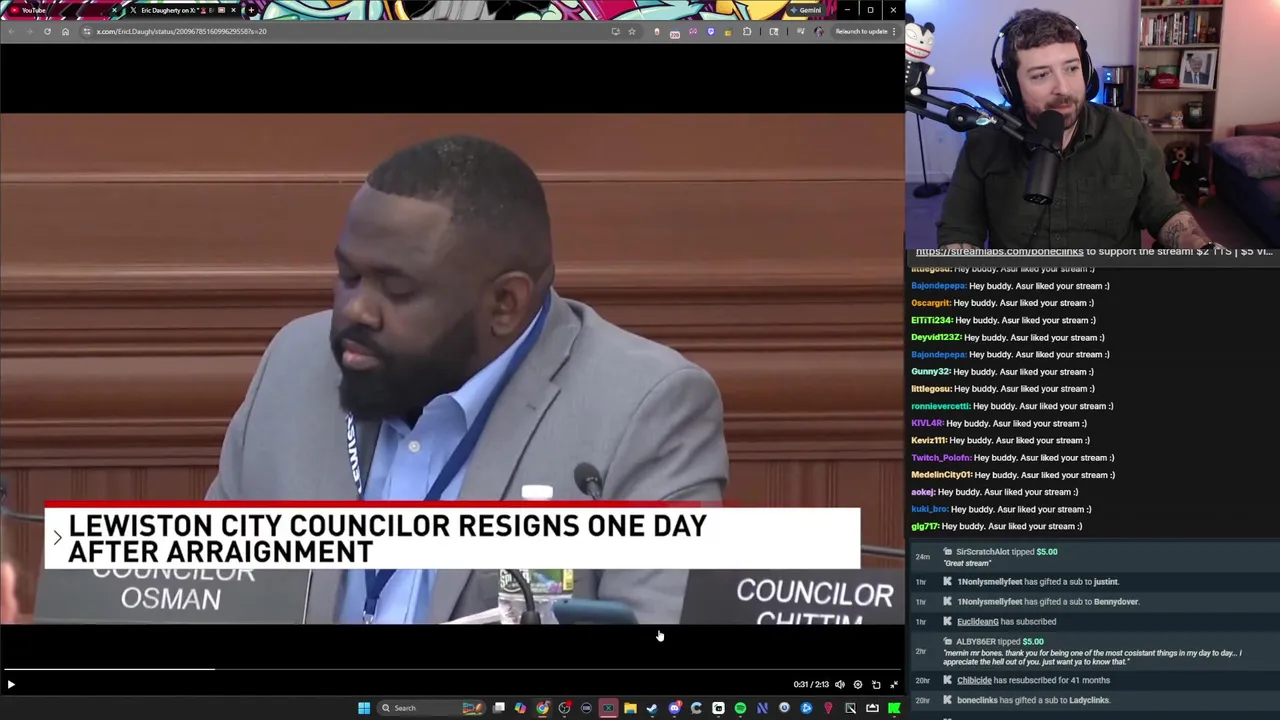Screen dimensions: 1280x720
Task: Select SirScratchAlot's $5.00 tip event
Action: (1092, 556)
